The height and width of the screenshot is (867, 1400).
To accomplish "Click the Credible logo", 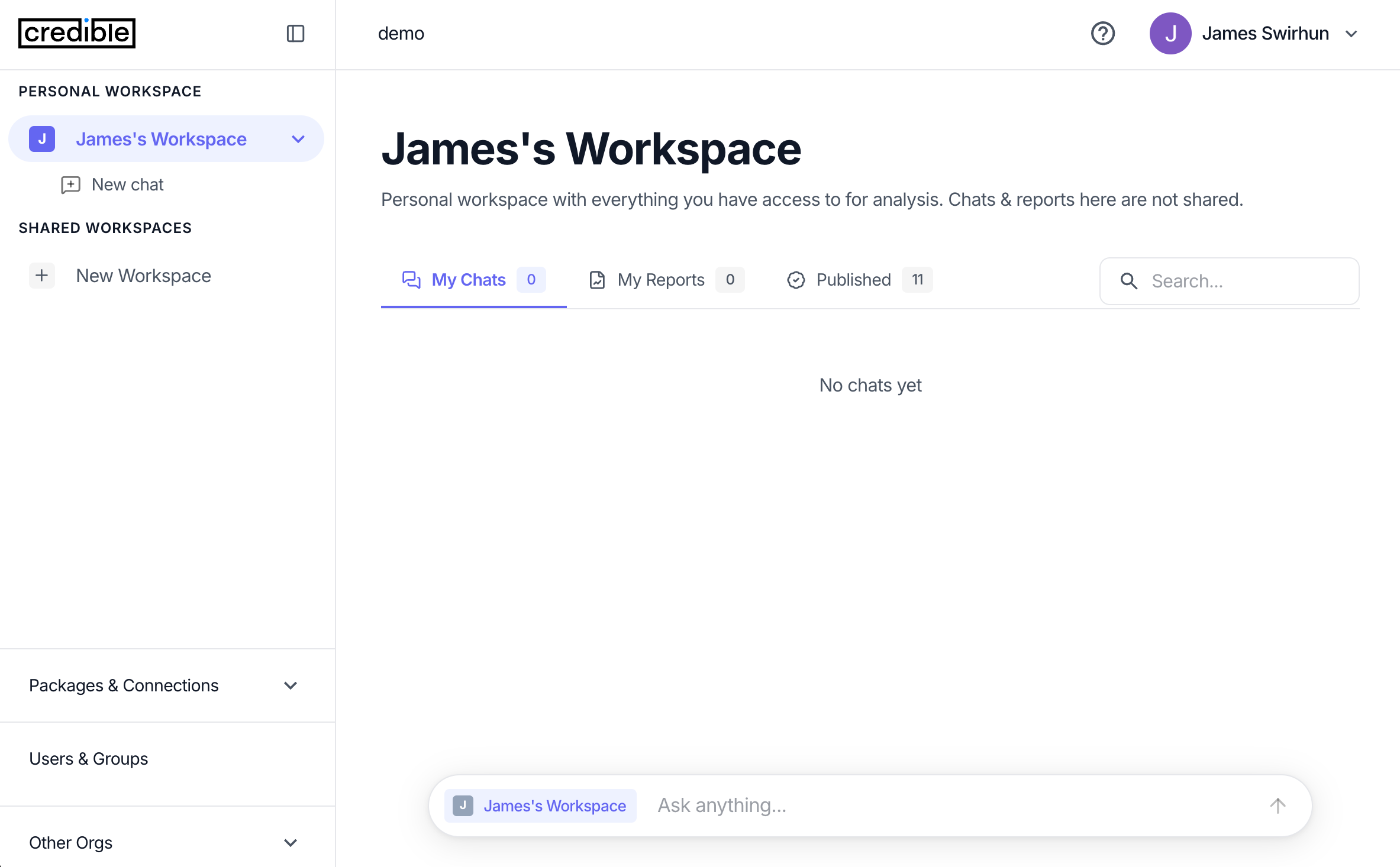I will 77,33.
